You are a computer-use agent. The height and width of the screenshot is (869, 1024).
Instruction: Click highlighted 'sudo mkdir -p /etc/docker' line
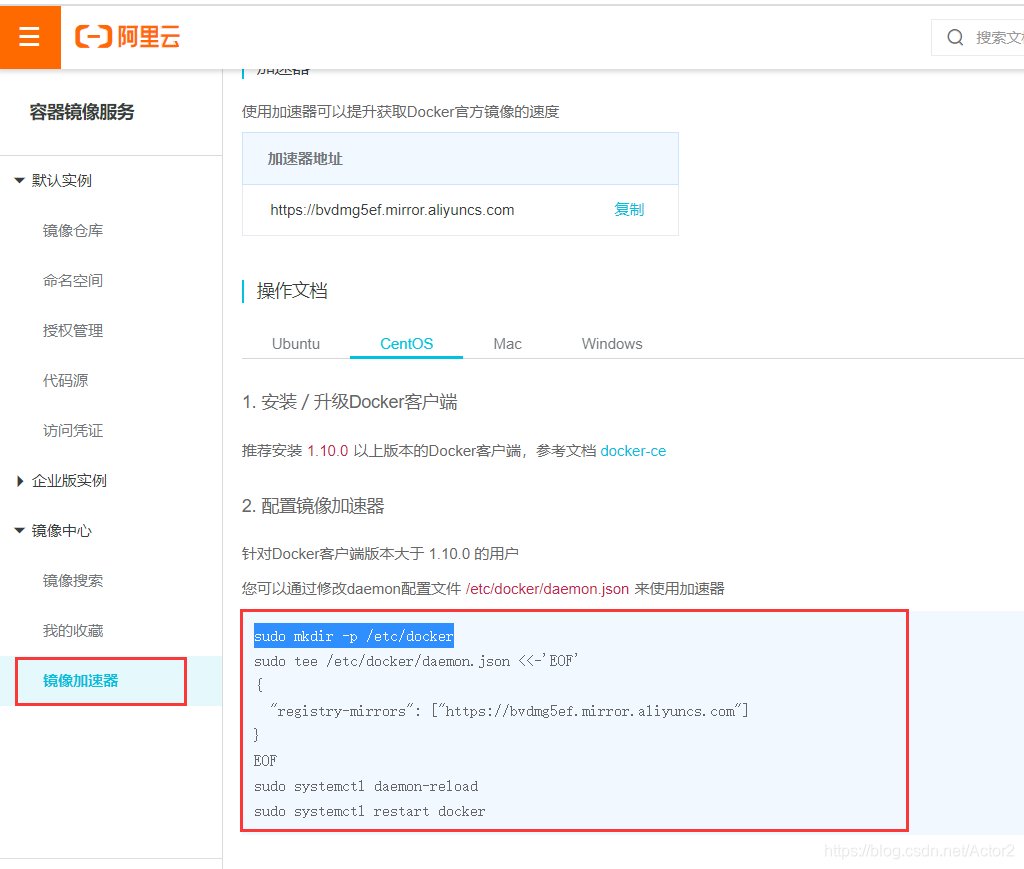tap(353, 637)
